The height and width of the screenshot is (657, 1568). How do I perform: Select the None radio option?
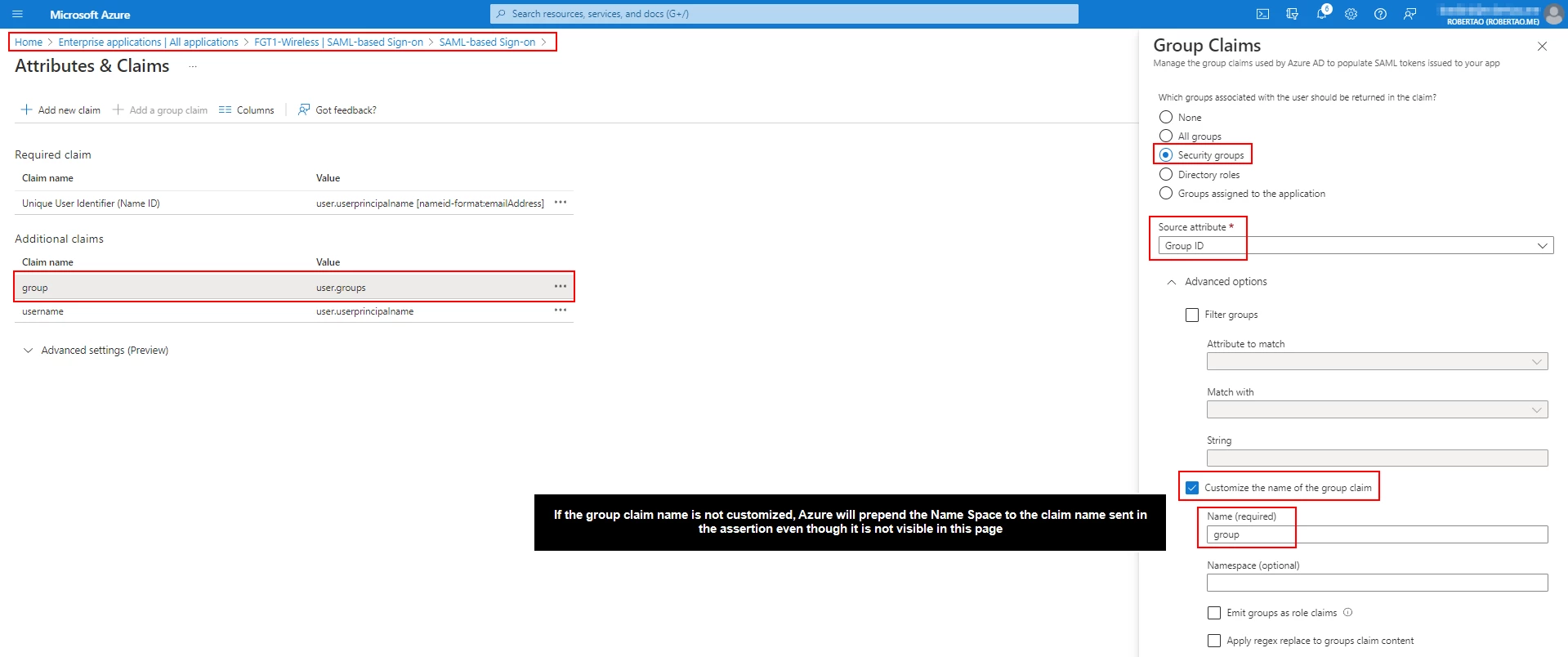click(x=1166, y=117)
